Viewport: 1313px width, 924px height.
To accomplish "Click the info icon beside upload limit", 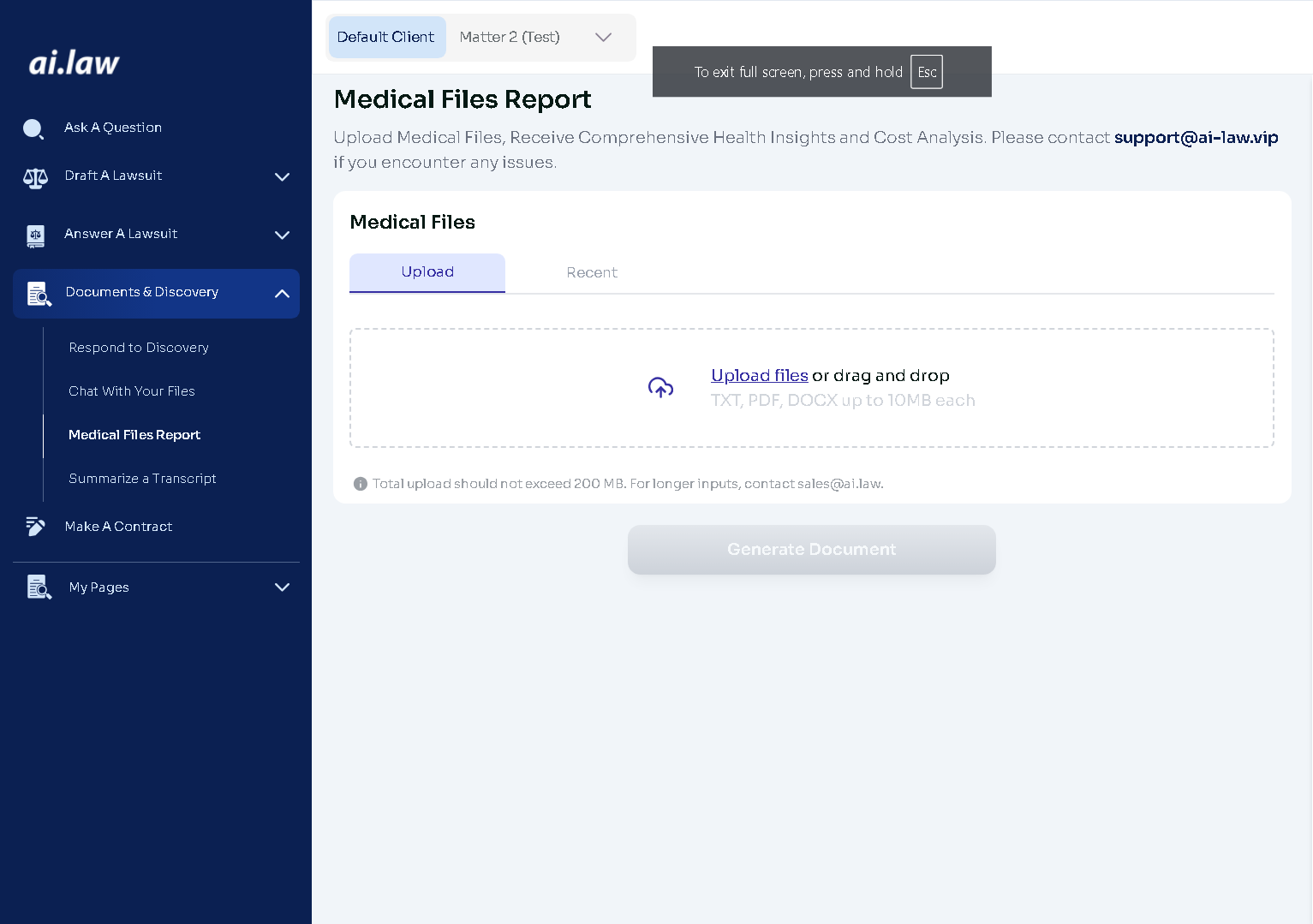I will click(361, 484).
